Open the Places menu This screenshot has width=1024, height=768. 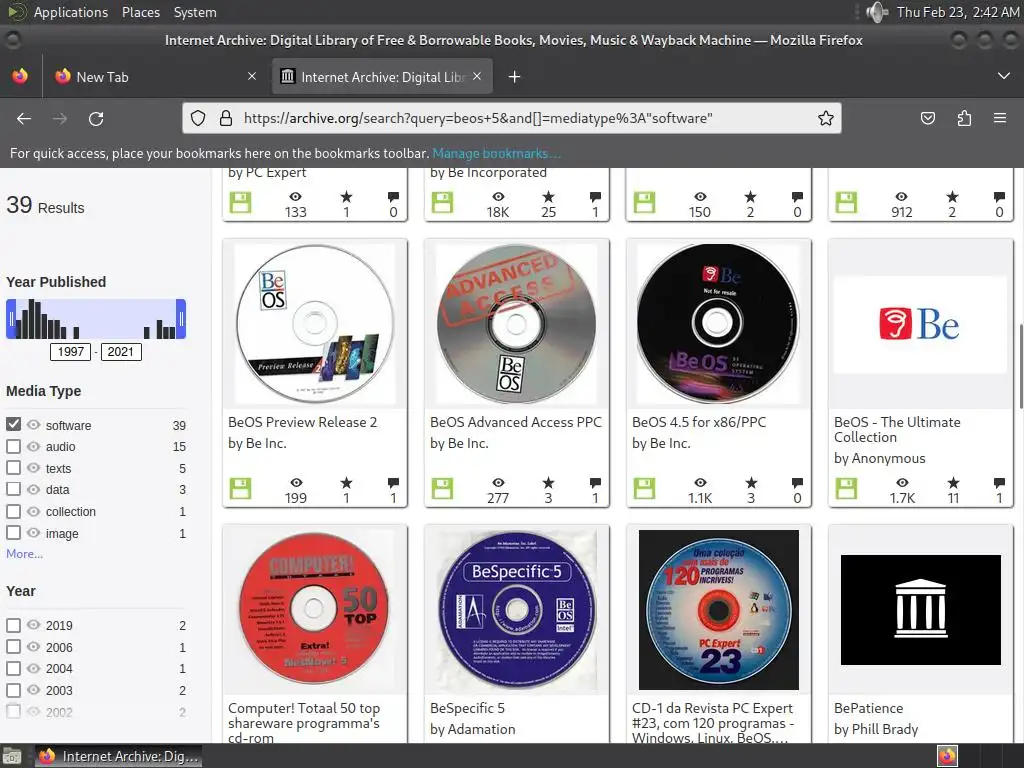[141, 12]
